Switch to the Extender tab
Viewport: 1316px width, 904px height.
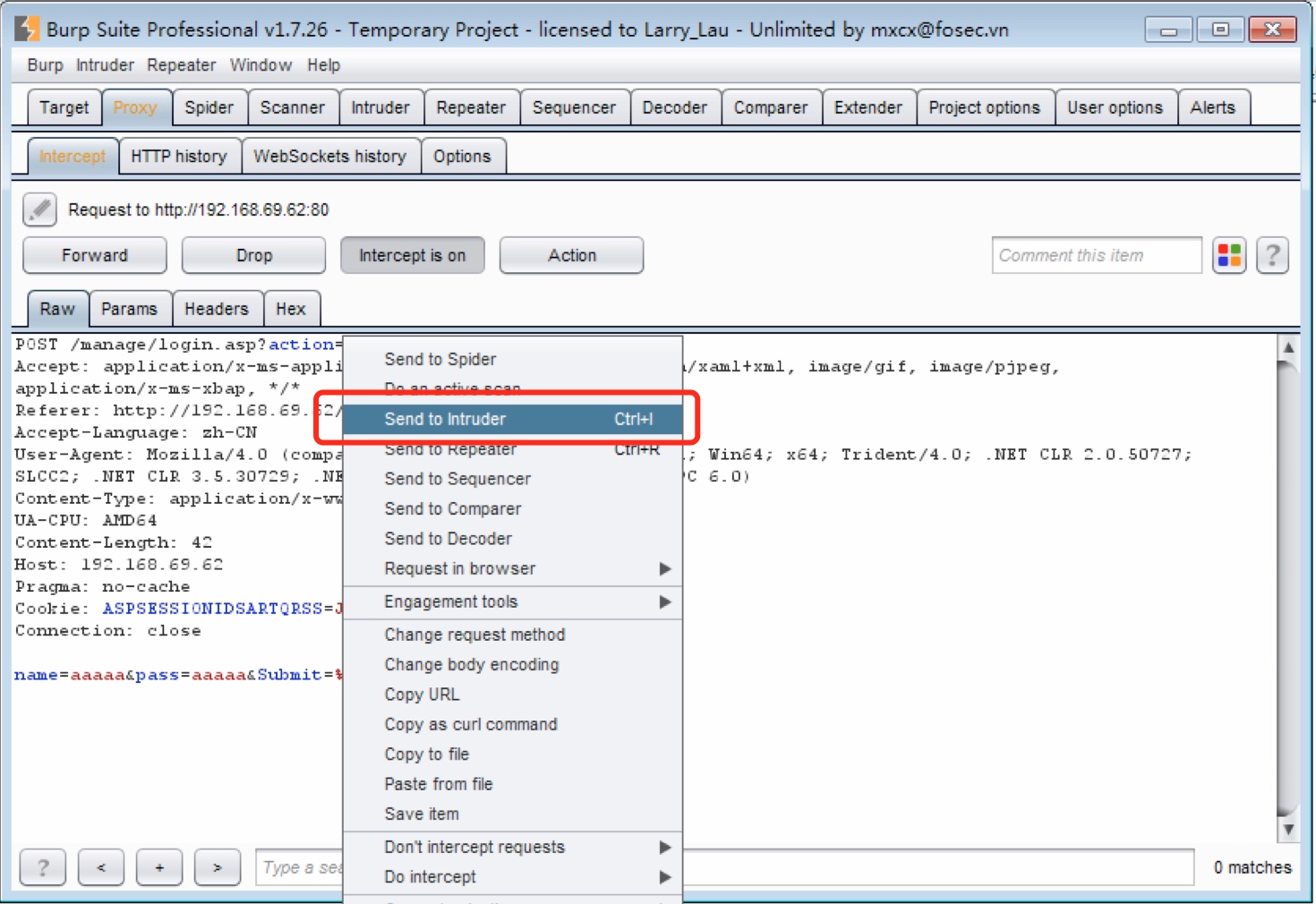[x=868, y=107]
